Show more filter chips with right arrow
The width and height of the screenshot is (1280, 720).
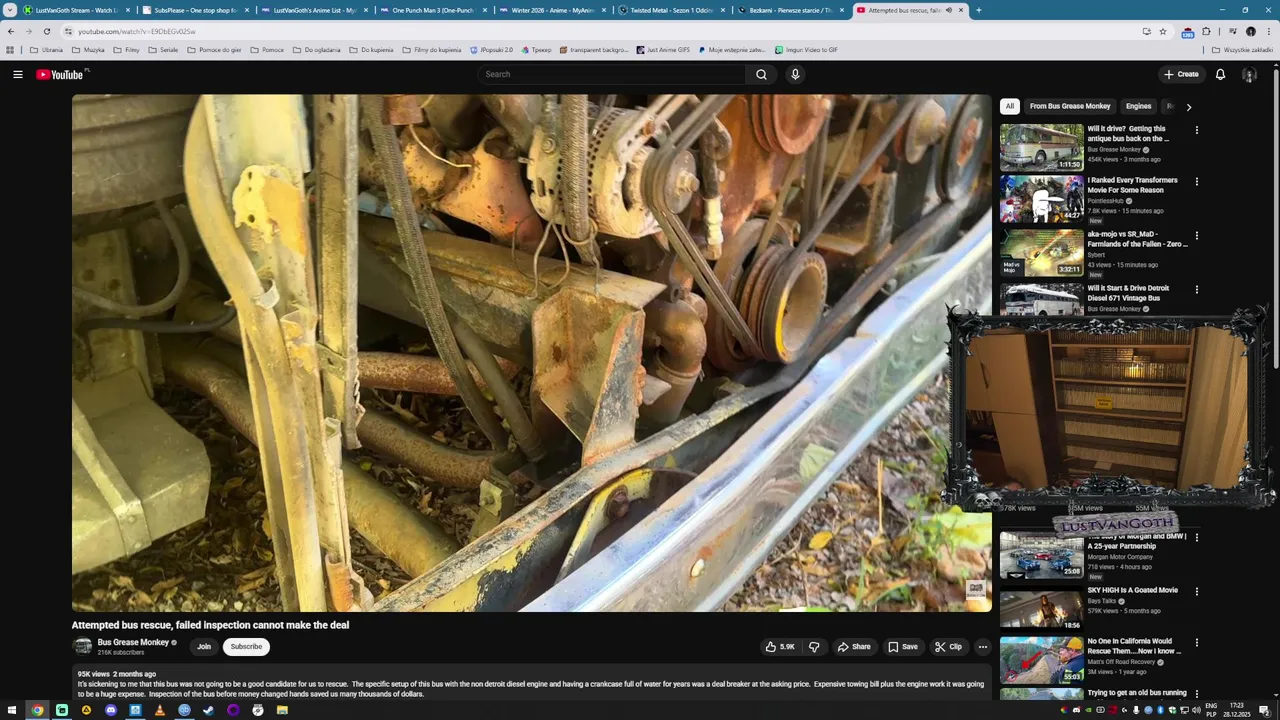point(1188,106)
